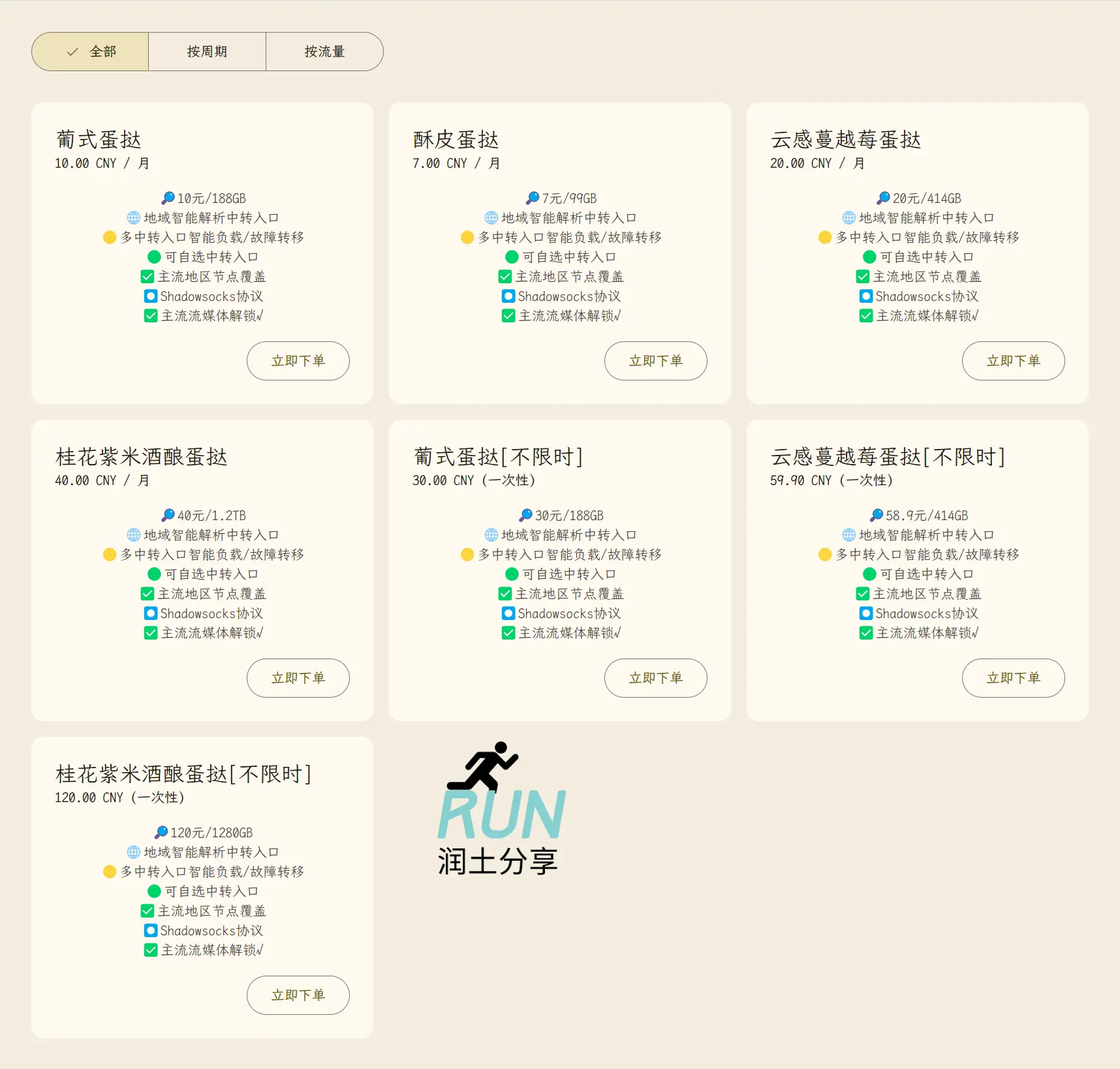Order the 云感蔓越莓蛋挞 20 CNY monthly plan
1120x1069 pixels.
click(x=1013, y=361)
